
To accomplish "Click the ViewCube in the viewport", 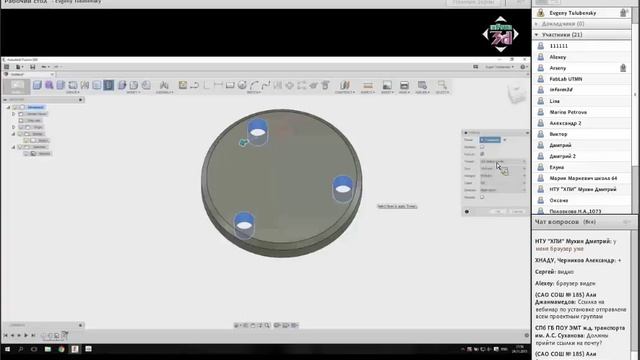I will [x=516, y=93].
